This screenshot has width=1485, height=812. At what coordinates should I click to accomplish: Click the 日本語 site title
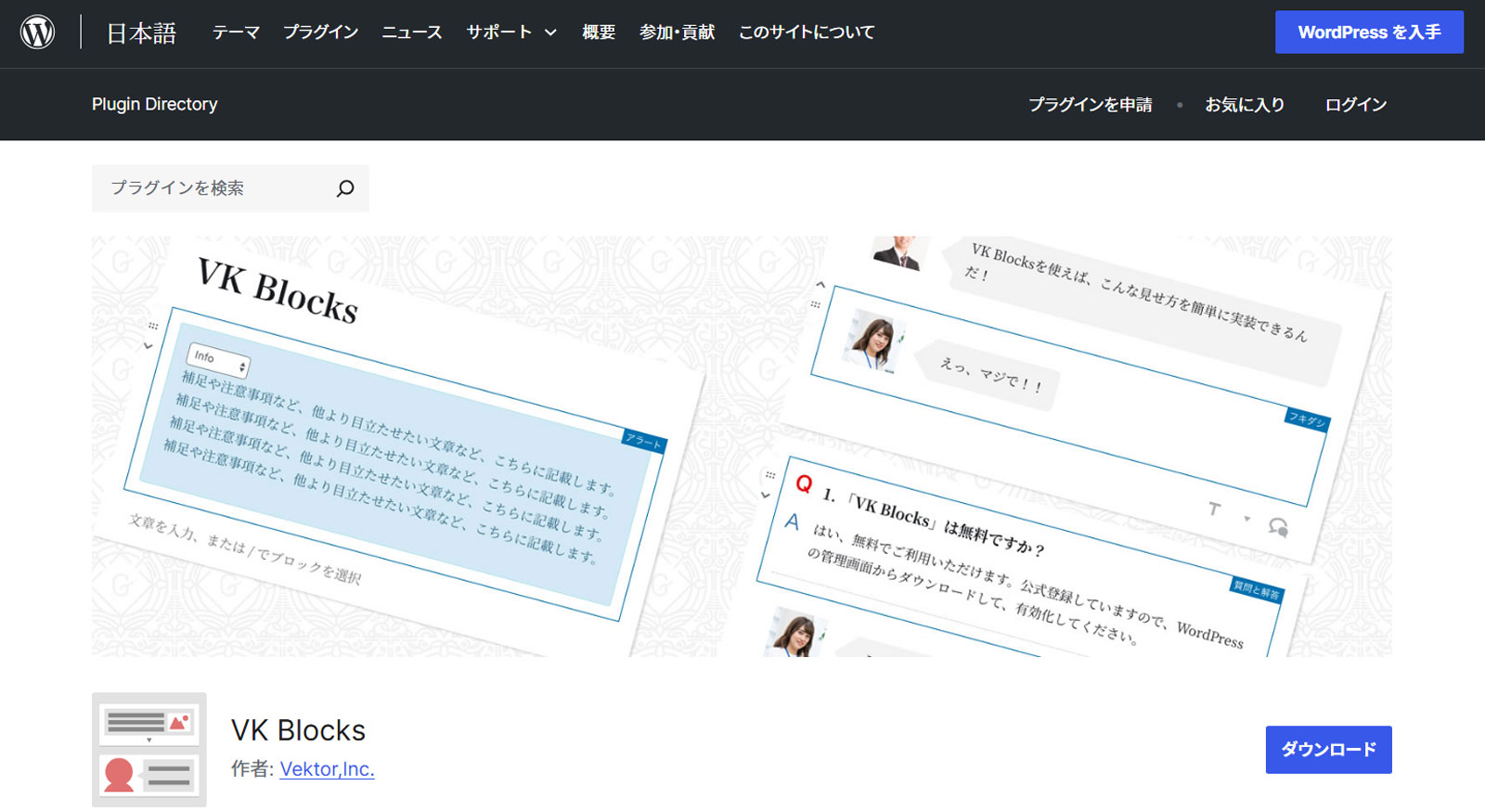(x=141, y=33)
